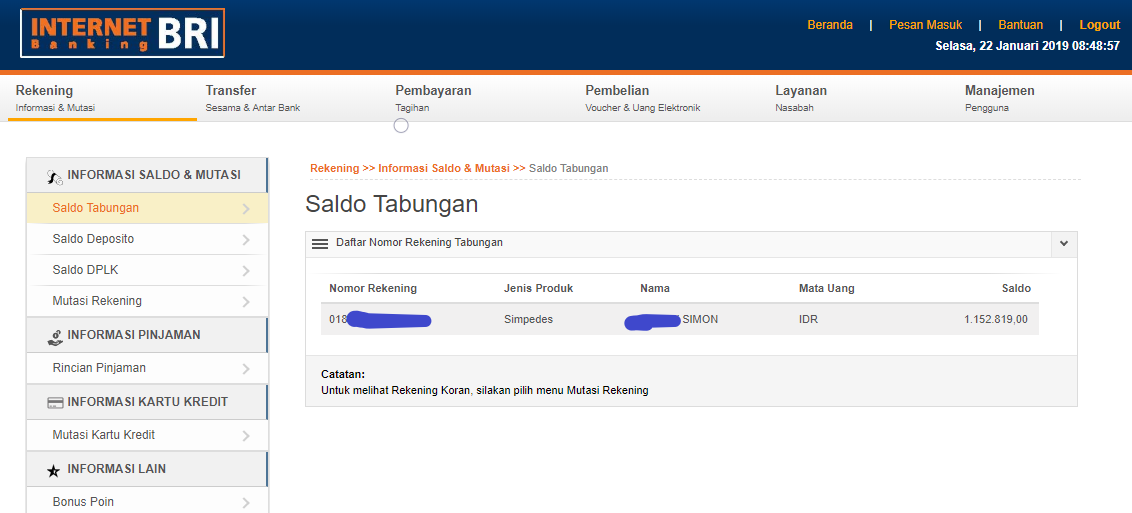Image resolution: width=1132 pixels, height=513 pixels.
Task: Click the chevron next to Saldo DPLK
Action: pos(246,271)
